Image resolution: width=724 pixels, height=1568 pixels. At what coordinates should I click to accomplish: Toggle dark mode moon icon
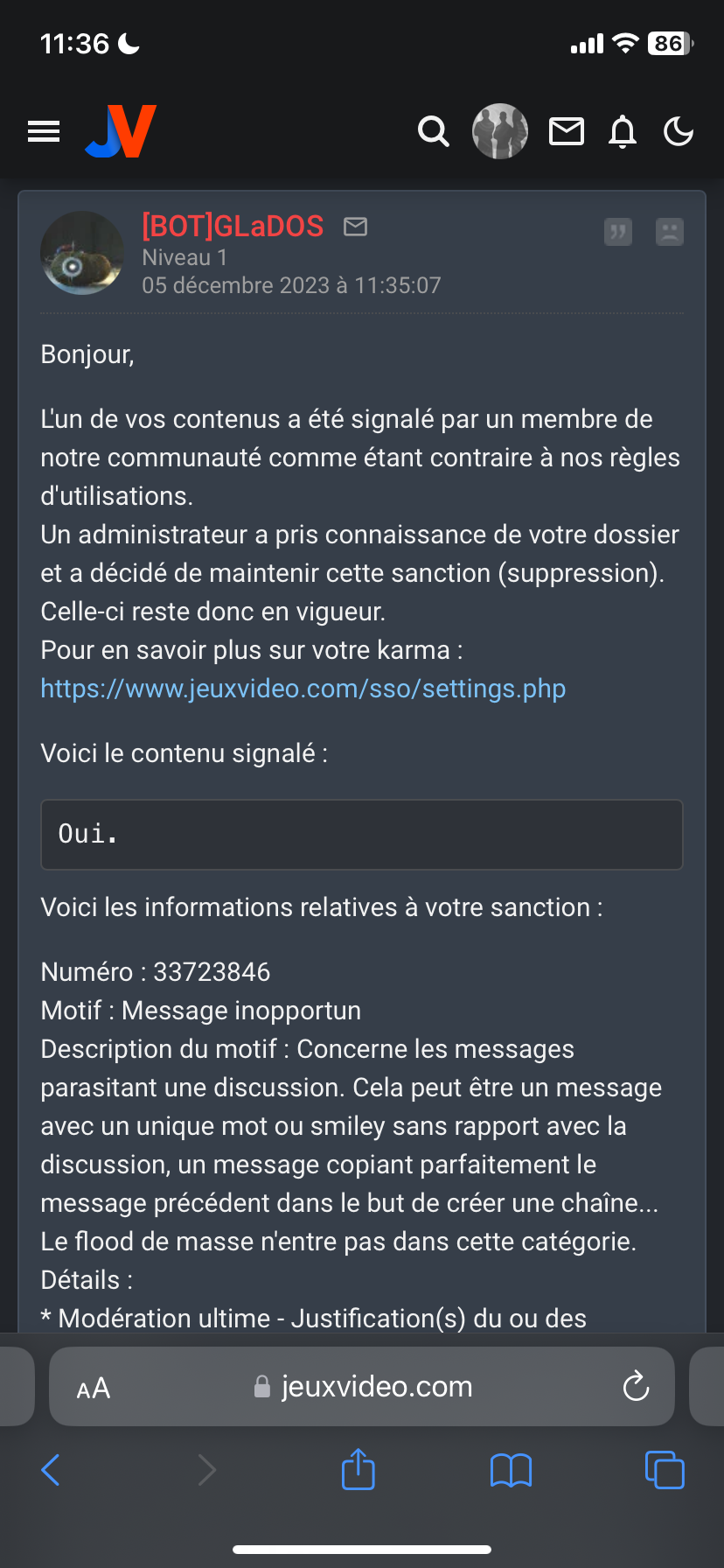point(679,131)
